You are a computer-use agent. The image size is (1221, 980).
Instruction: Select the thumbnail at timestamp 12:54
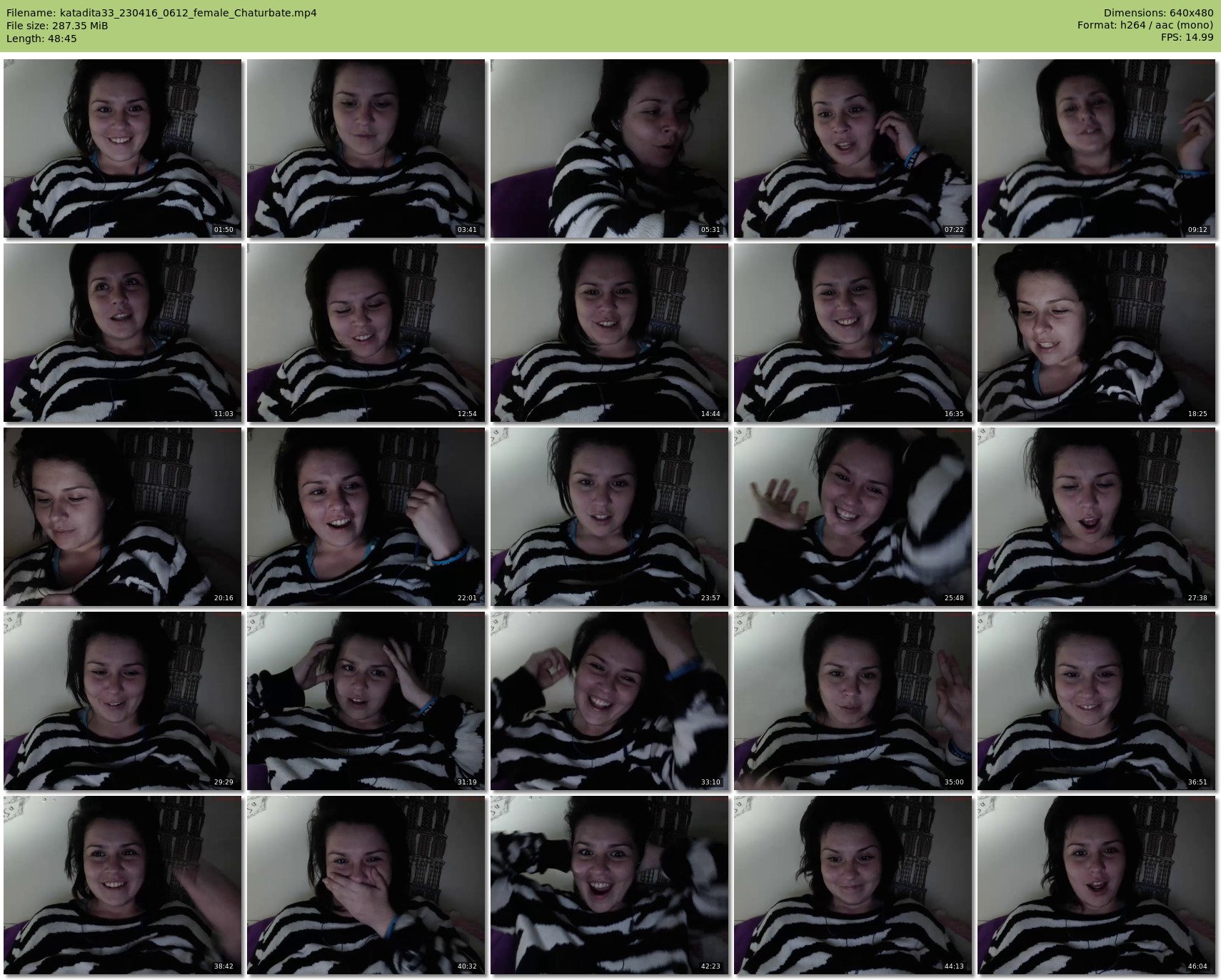click(x=366, y=333)
